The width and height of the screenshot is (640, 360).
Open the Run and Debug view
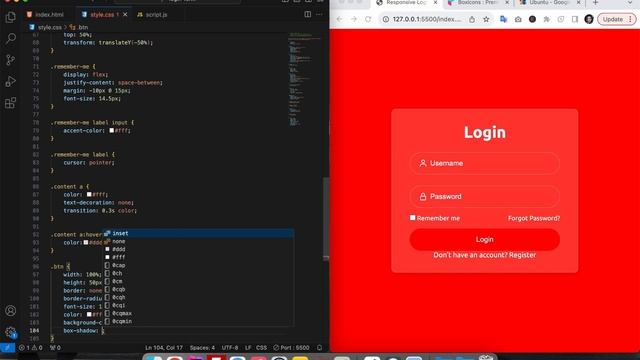11,81
